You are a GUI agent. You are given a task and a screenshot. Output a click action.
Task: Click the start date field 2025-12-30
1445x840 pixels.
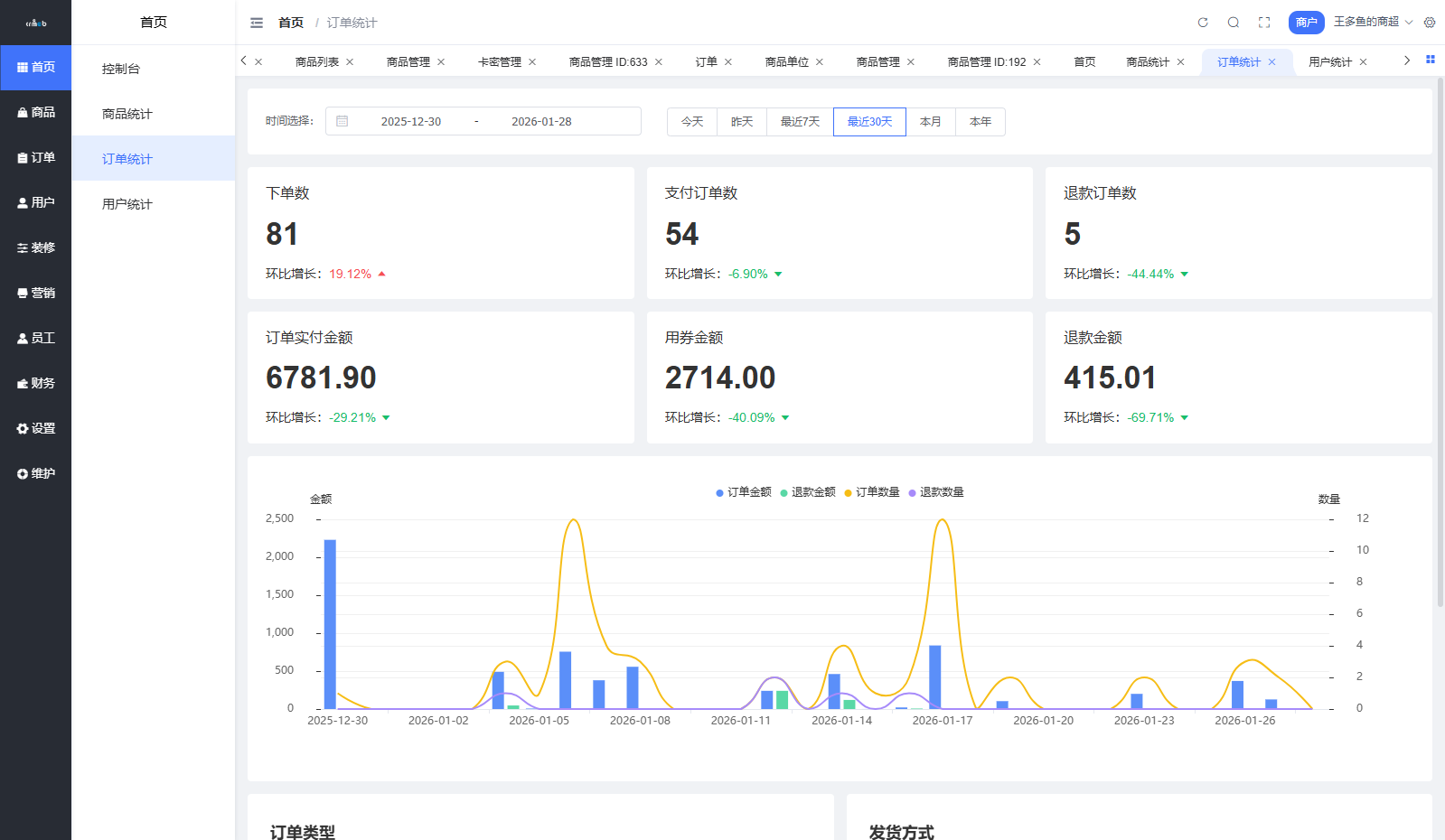tap(411, 122)
